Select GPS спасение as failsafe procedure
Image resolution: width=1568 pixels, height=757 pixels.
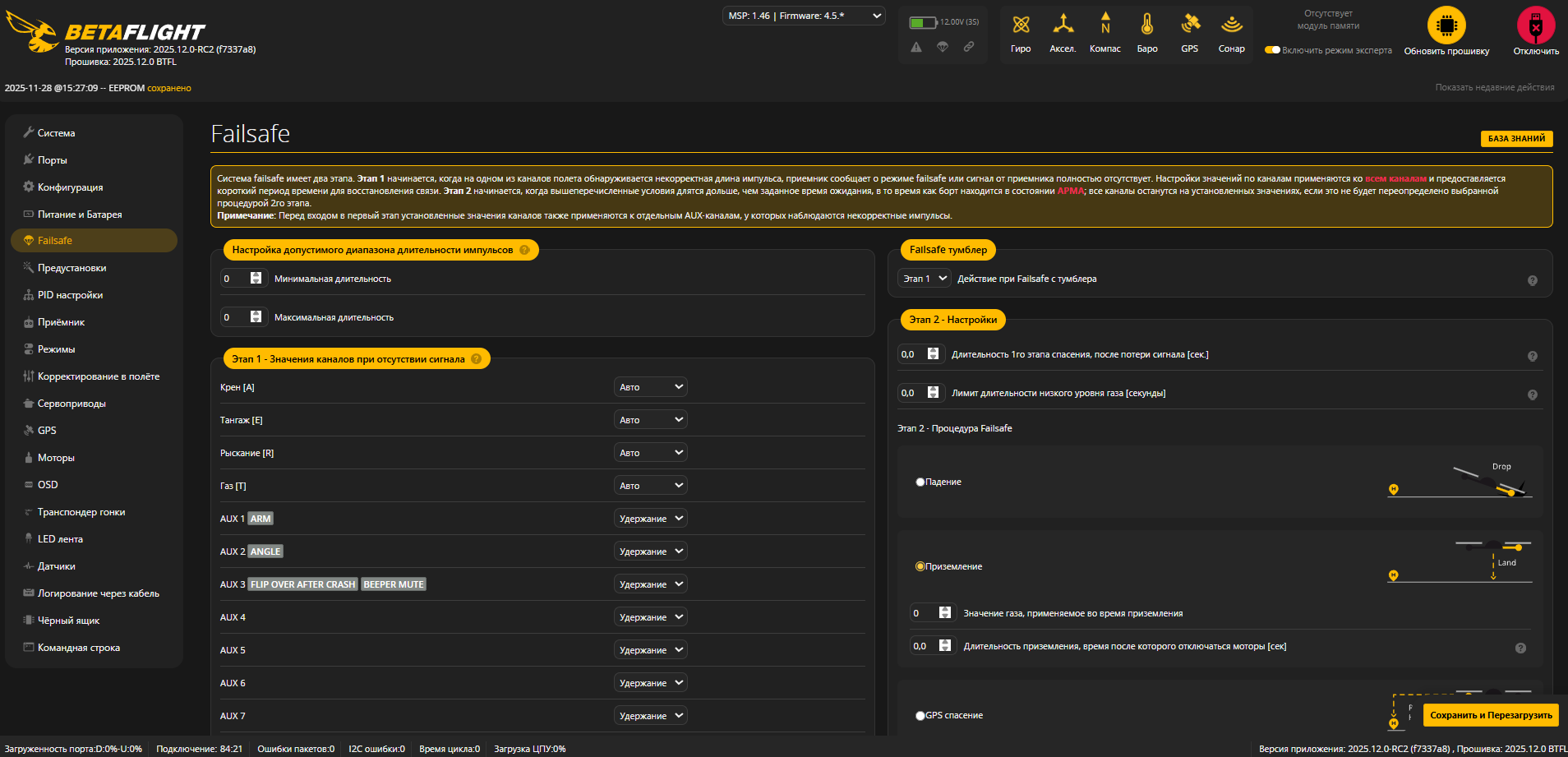click(920, 715)
